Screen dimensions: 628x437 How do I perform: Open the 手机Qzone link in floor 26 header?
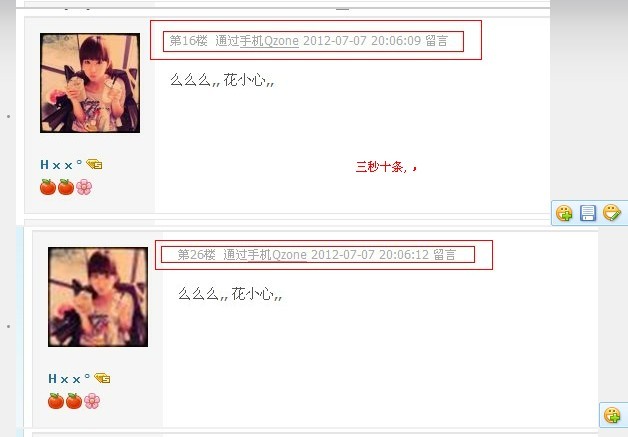(277, 255)
